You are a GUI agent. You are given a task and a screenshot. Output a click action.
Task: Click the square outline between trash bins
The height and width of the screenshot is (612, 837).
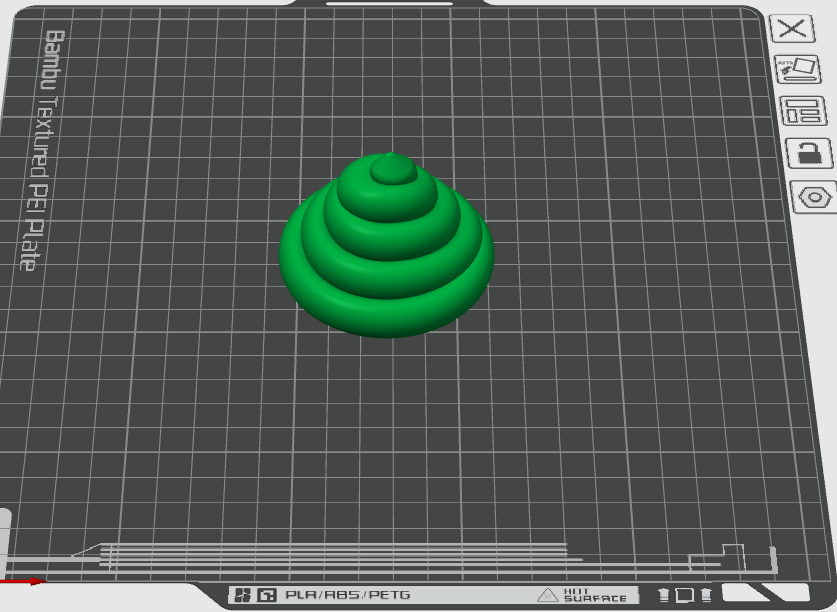coord(685,595)
